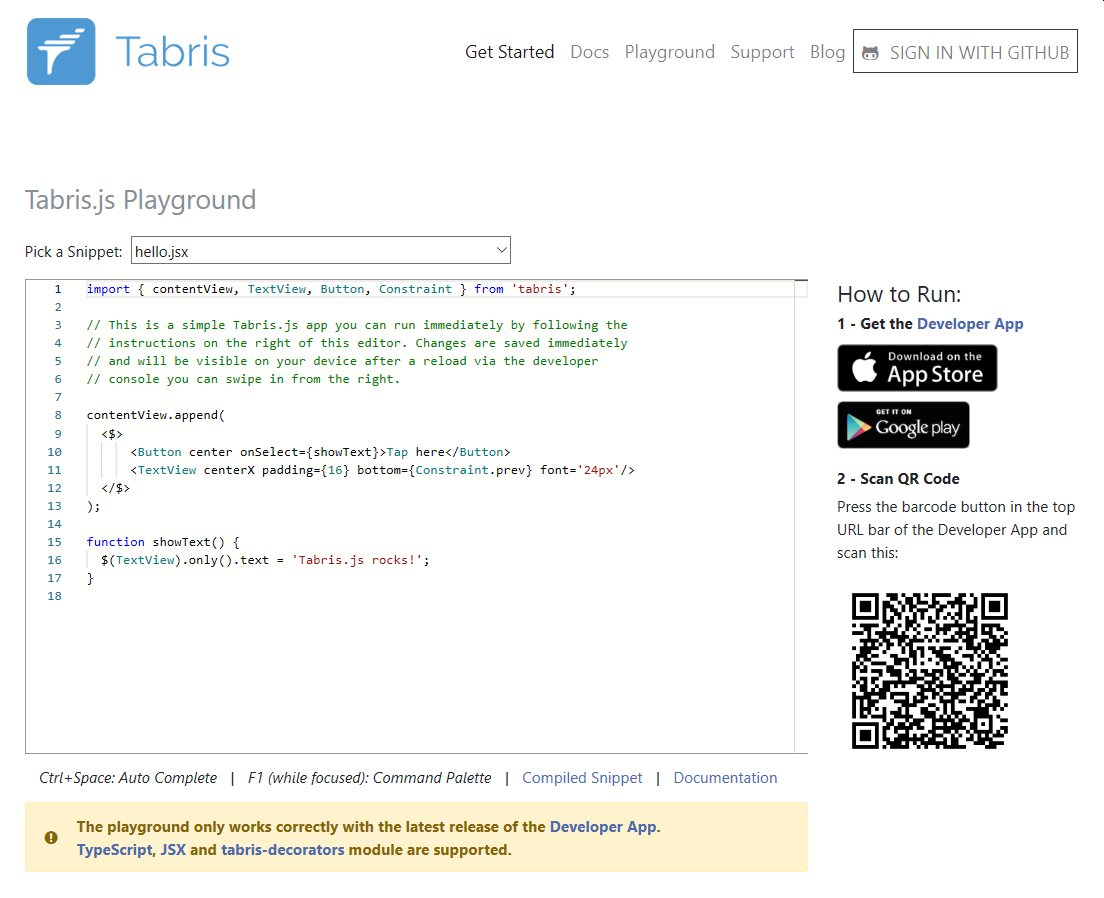Viewport: 1104px width, 898px height.
Task: Click Download on the App Store badge
Action: click(x=917, y=368)
